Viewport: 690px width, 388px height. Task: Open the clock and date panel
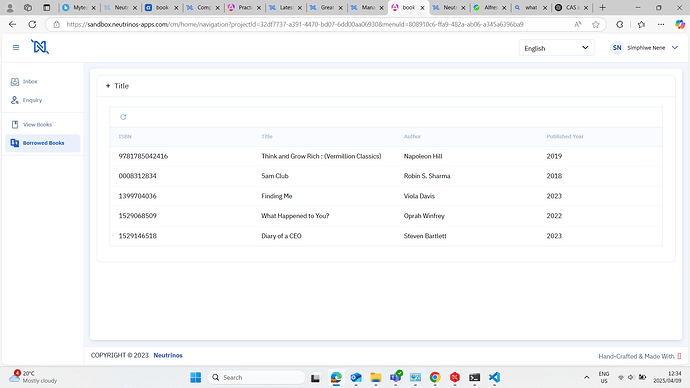667,377
